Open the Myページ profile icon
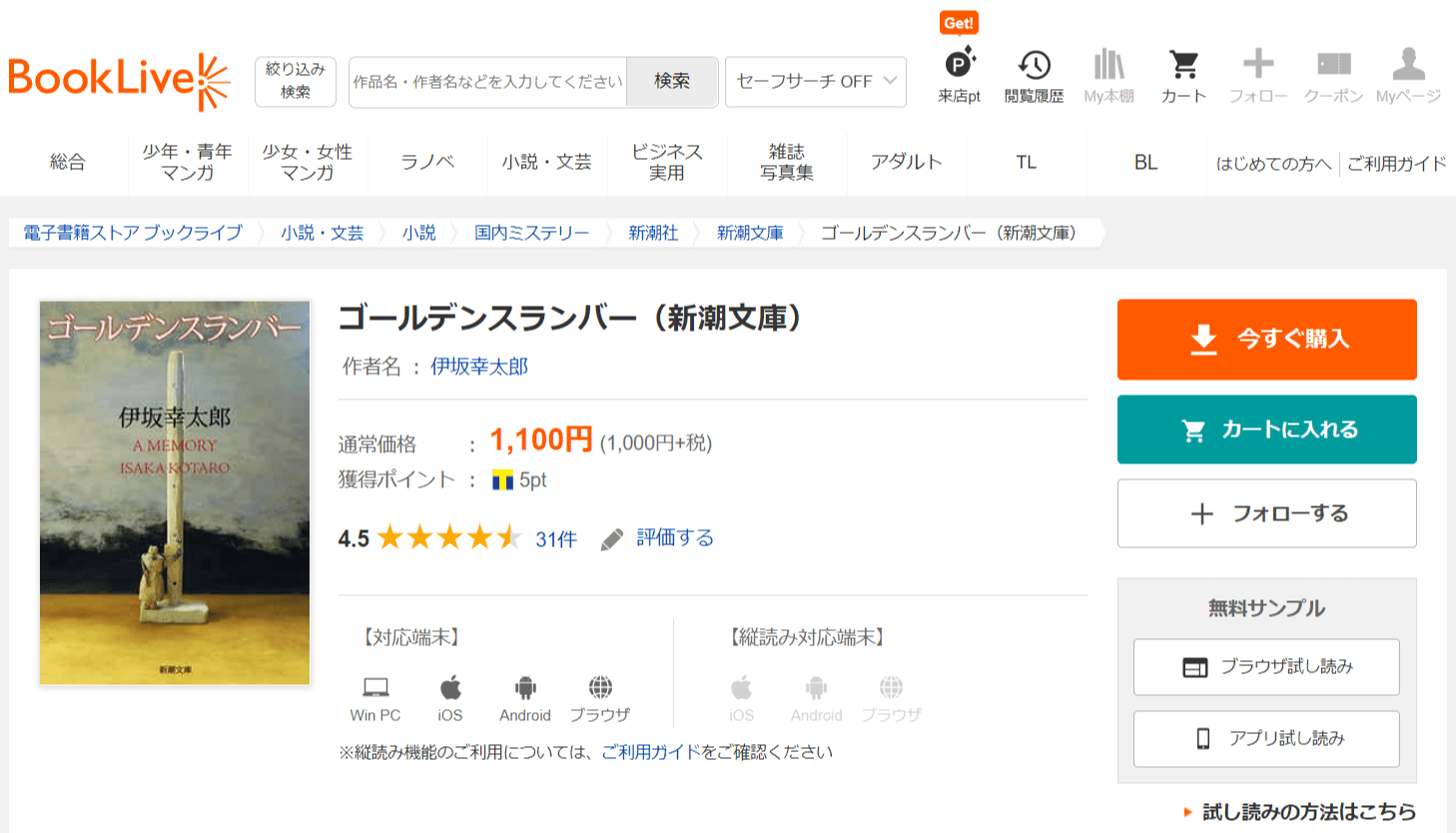 (x=1408, y=66)
